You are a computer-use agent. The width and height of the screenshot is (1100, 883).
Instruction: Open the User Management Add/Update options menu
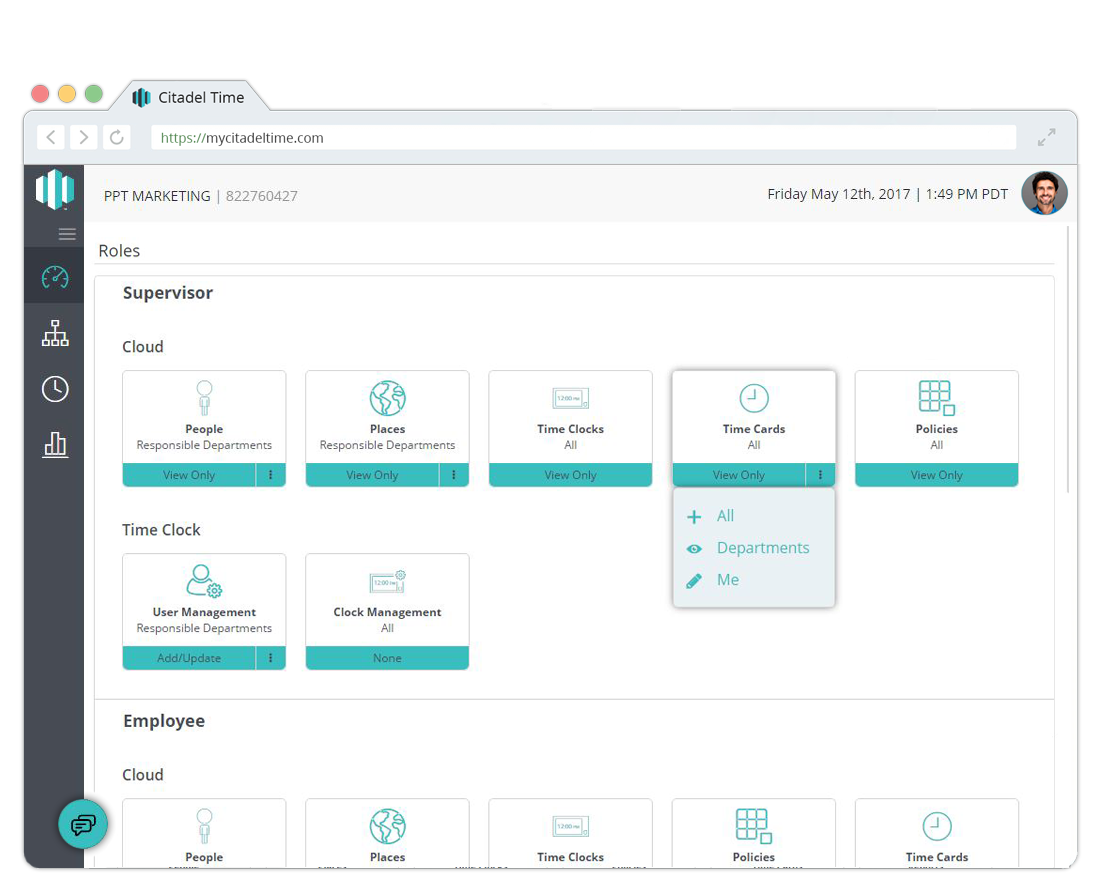271,658
